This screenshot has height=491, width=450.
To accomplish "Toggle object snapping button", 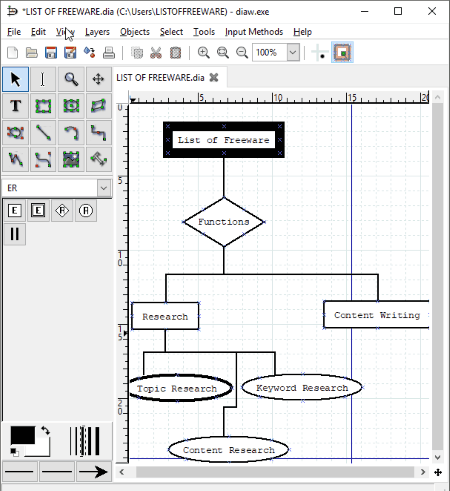I will 342,53.
